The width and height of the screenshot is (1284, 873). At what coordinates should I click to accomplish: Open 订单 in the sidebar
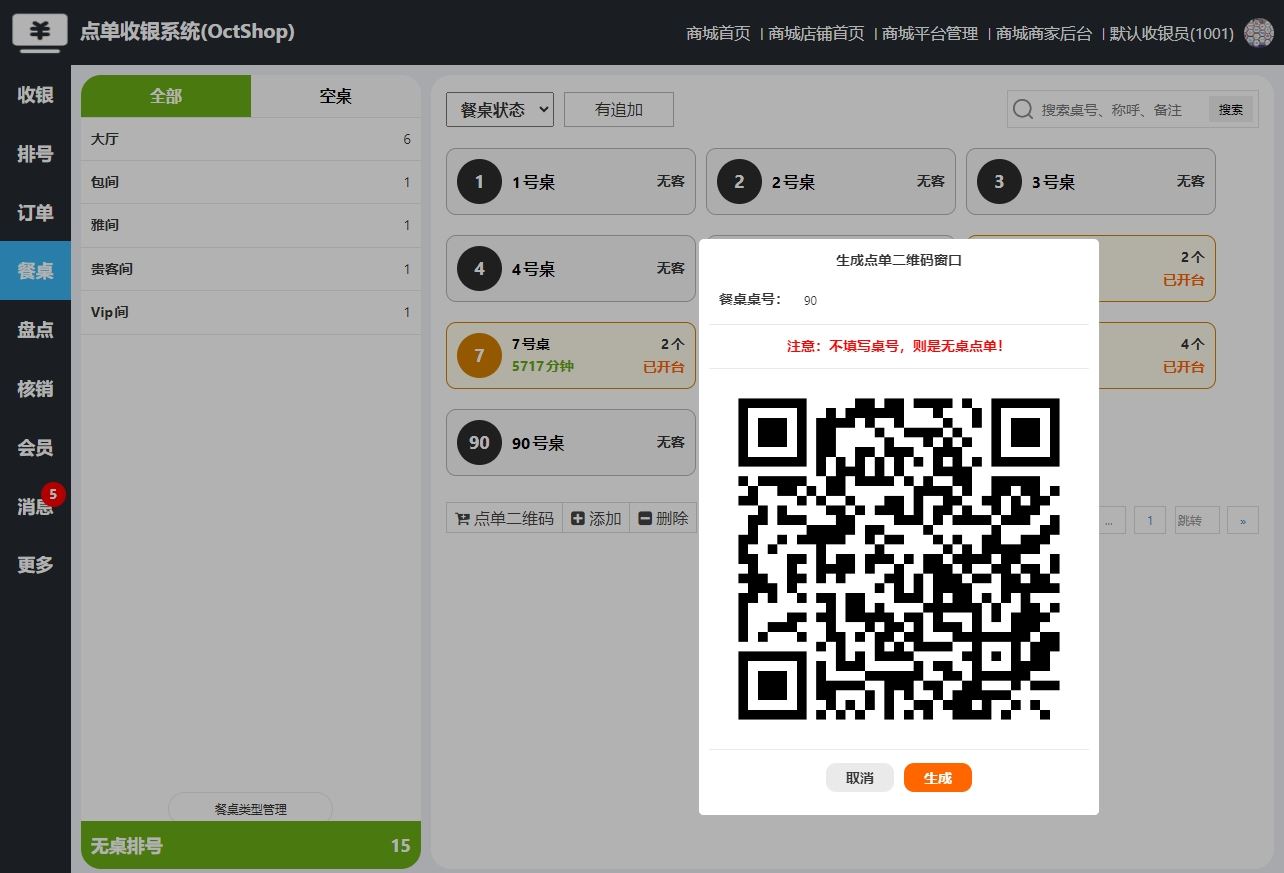(35, 213)
